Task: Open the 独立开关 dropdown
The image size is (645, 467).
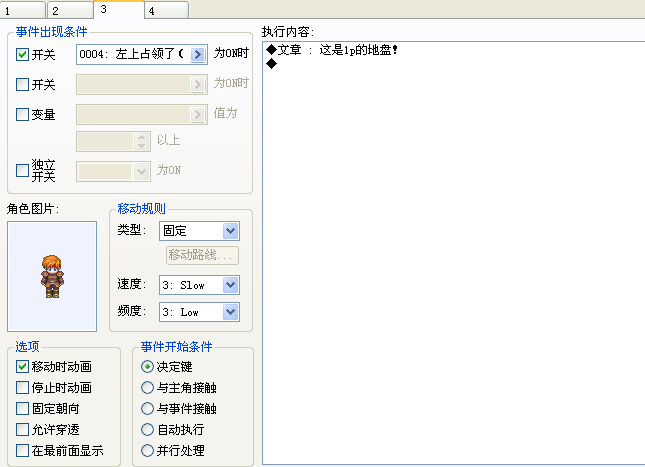Action: click(x=141, y=171)
